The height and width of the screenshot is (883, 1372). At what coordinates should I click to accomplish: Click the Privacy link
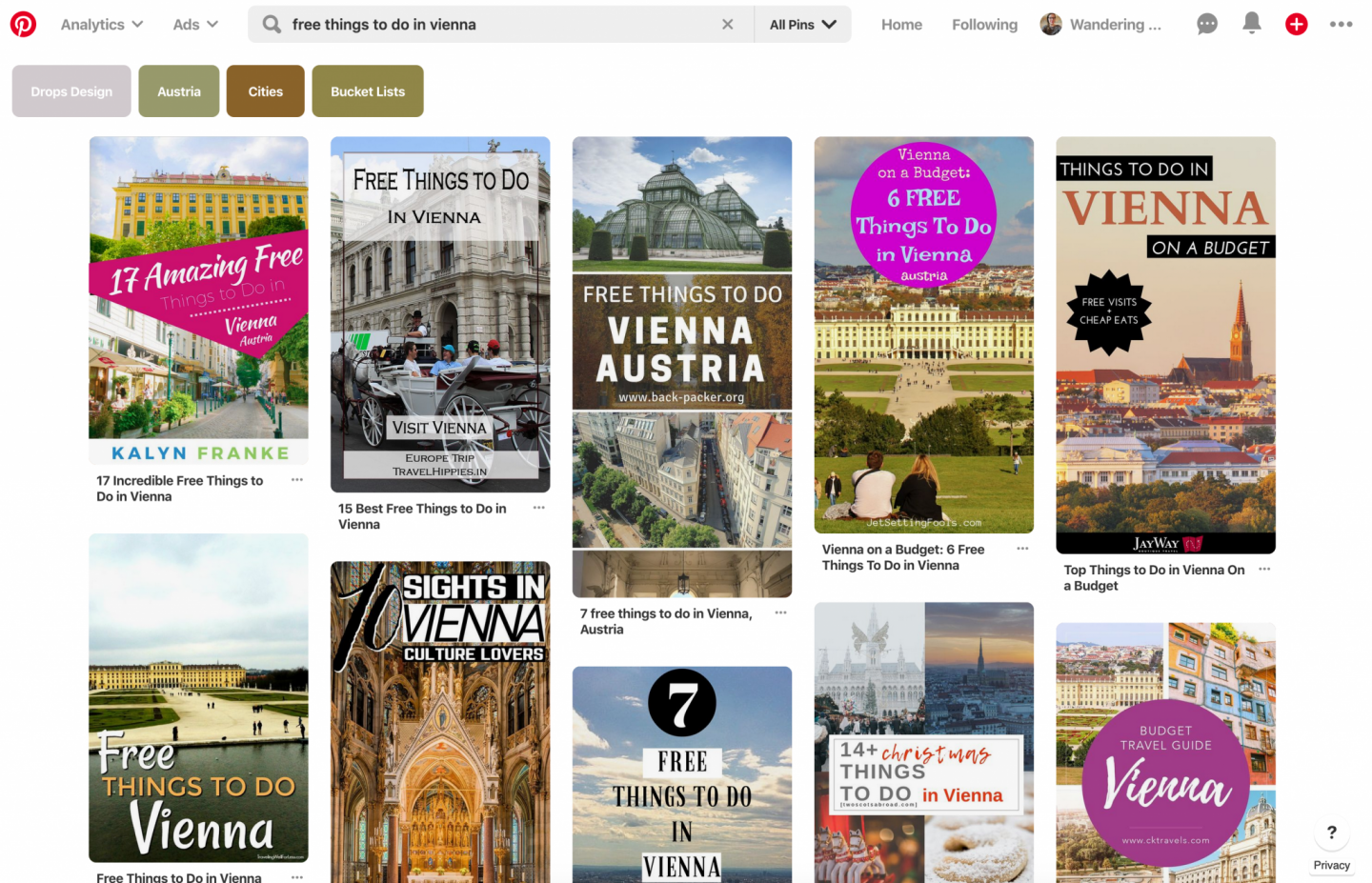pos(1331,865)
